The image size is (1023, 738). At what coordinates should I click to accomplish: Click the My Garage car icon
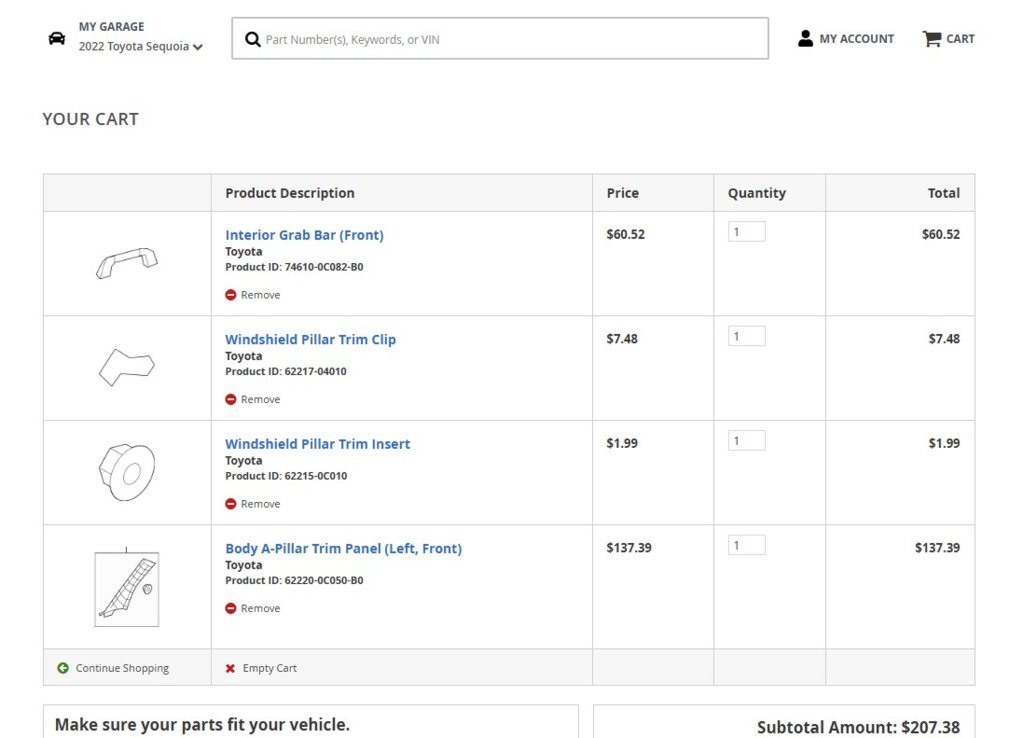[57, 38]
